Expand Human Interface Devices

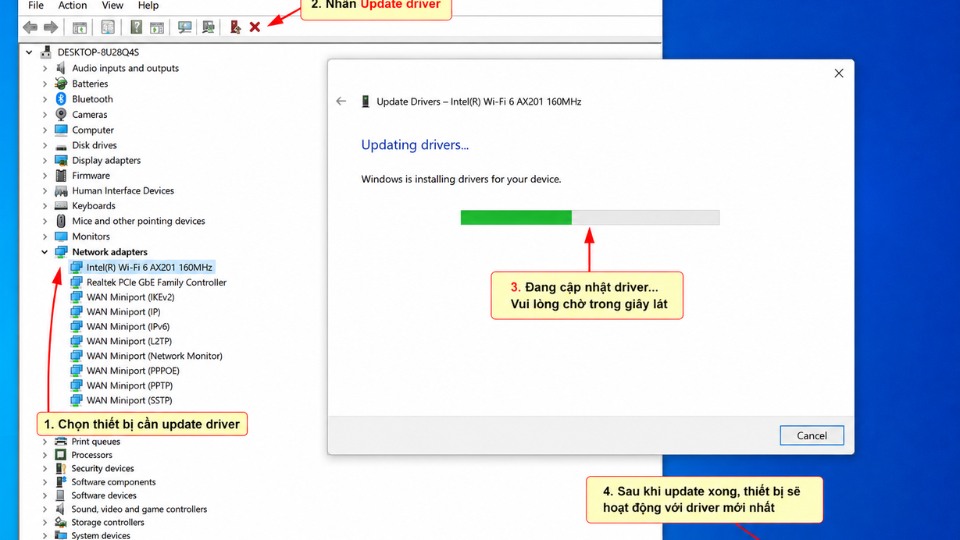45,190
